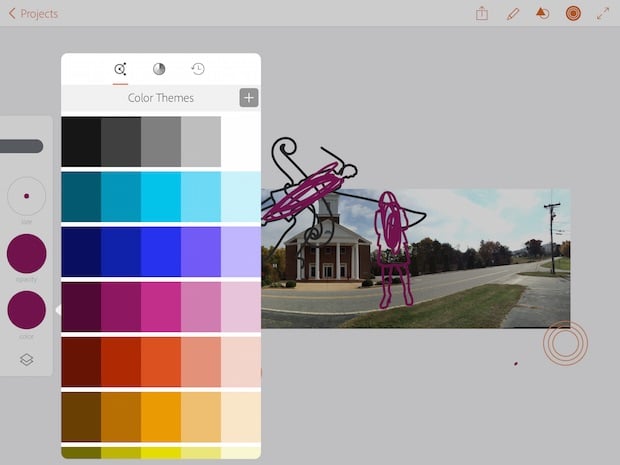This screenshot has width=620, height=465.
Task: Select the navy blue swatch
Action: (x=81, y=251)
